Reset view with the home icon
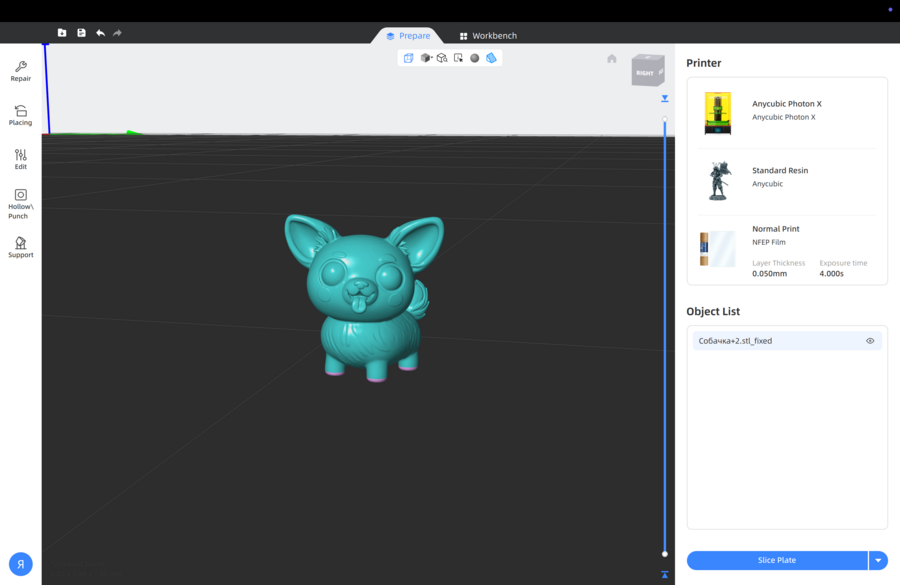 coord(612,58)
